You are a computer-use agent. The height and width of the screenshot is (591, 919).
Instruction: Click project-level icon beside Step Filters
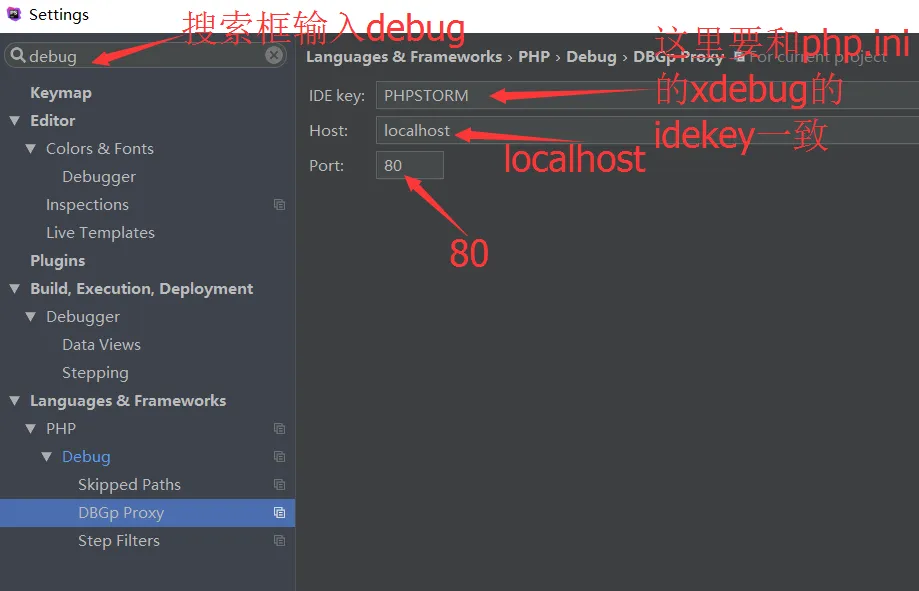280,541
